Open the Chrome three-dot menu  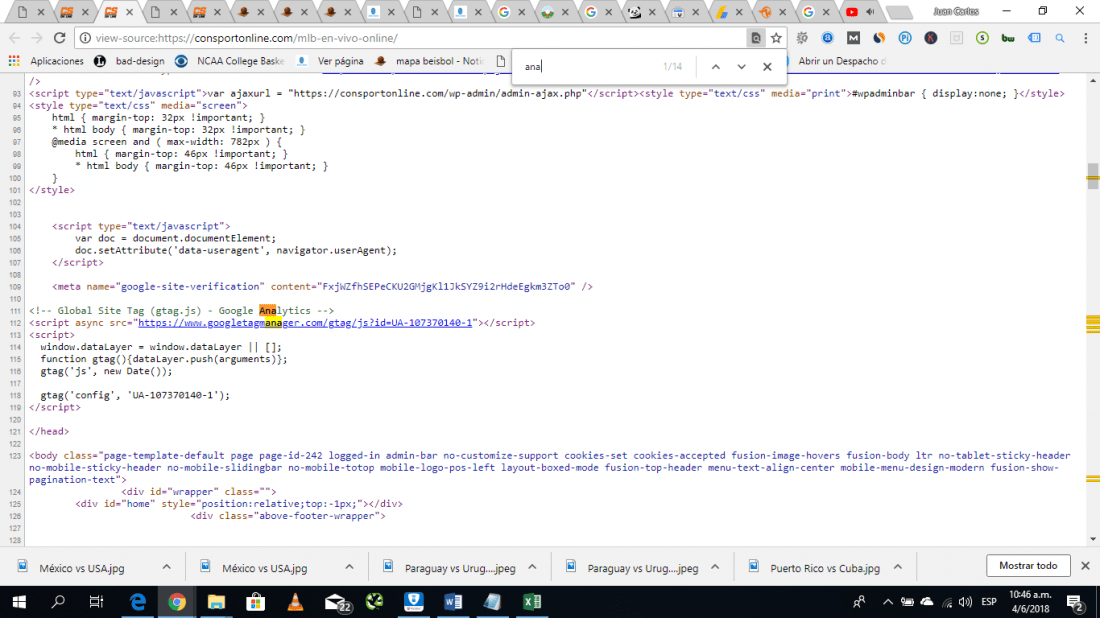pos(1085,38)
